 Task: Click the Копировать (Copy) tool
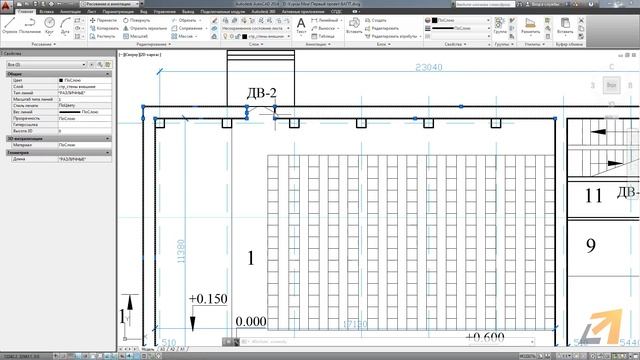pos(104,28)
